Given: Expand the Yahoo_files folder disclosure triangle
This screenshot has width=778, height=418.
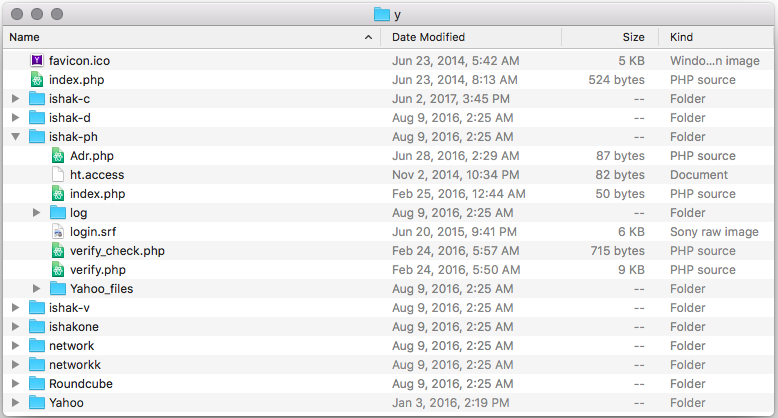Looking at the screenshot, I should (36, 288).
